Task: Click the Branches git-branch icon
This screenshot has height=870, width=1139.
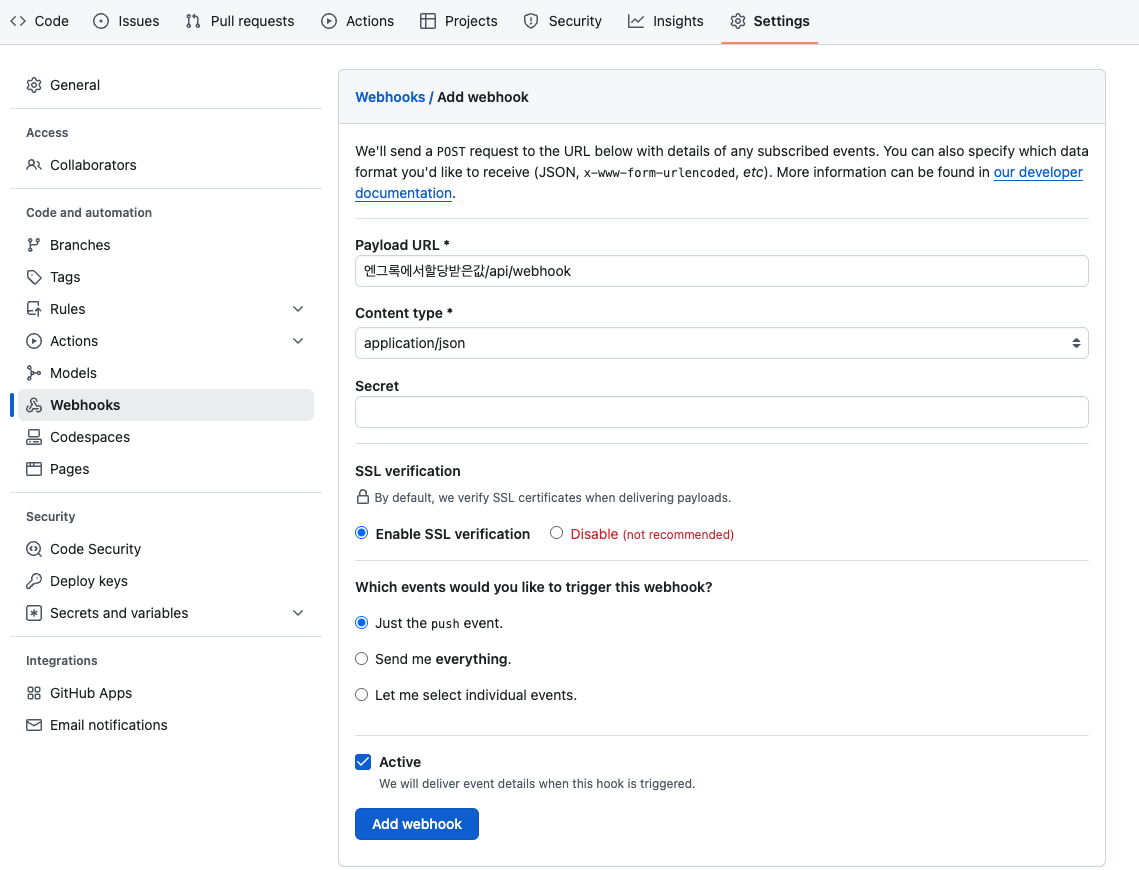Action: (x=34, y=245)
